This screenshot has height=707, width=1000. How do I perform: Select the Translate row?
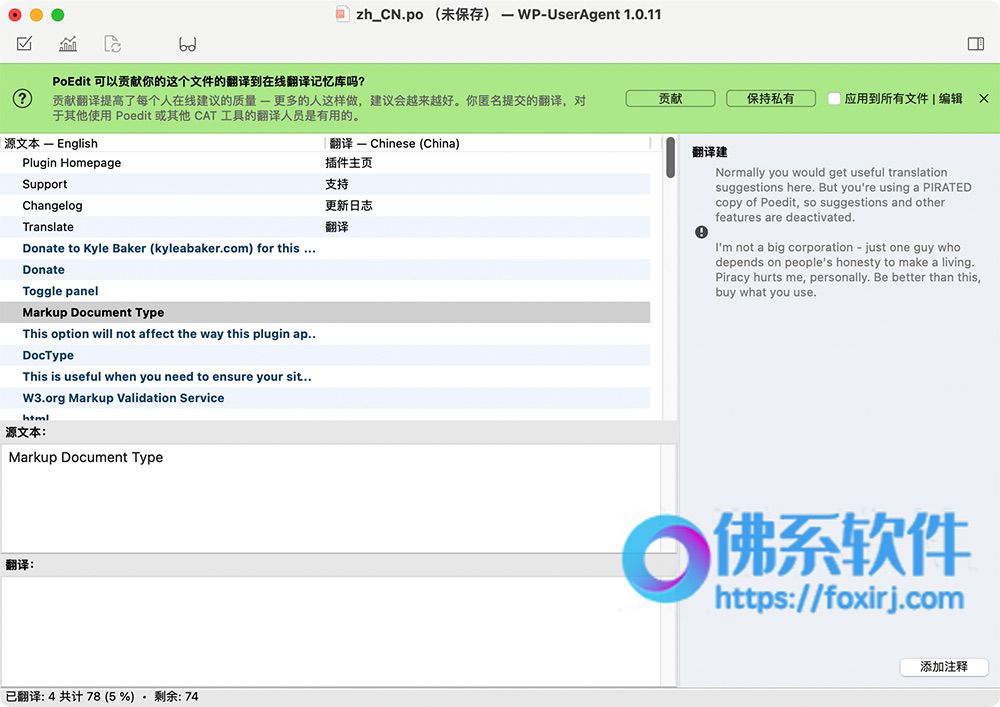point(325,227)
